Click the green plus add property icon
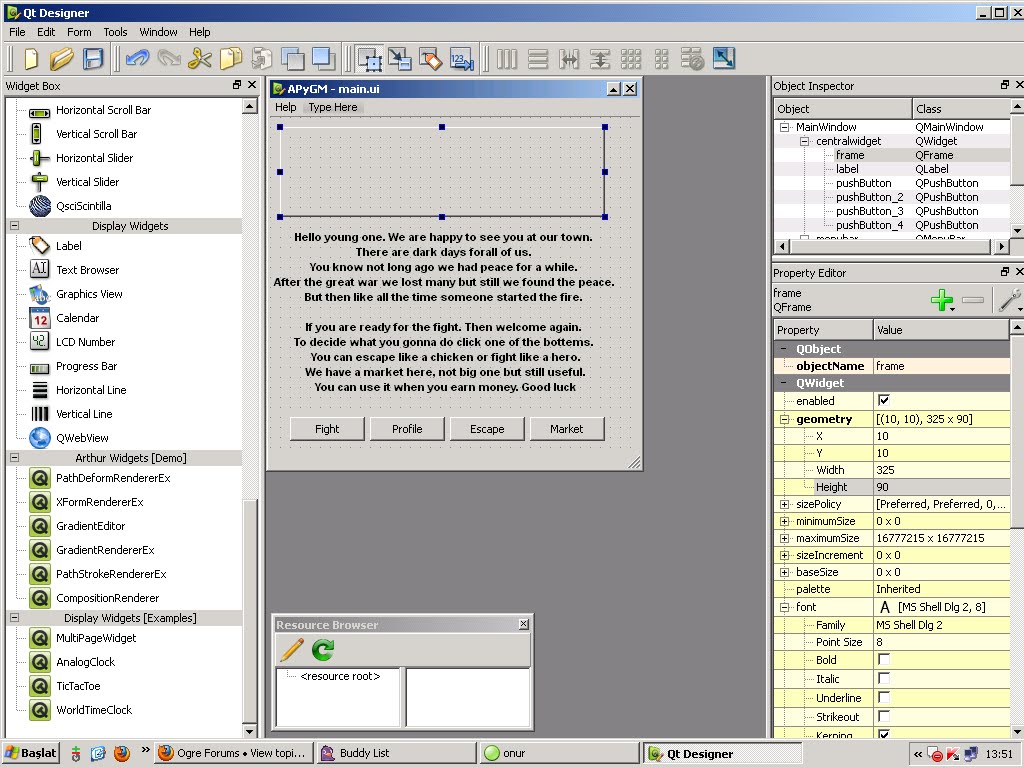 click(x=942, y=300)
